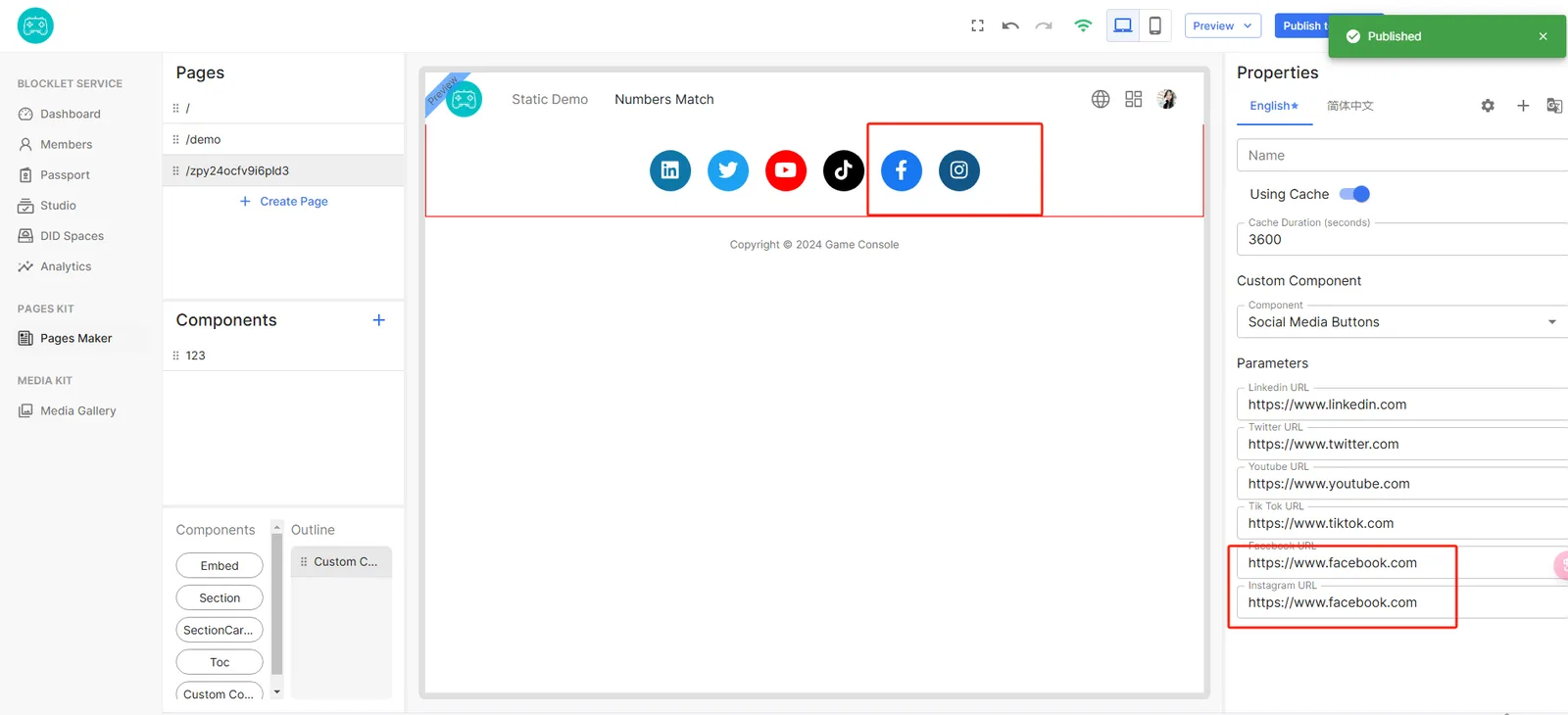Click the redo arrow in the top toolbar
Image resolution: width=1568 pixels, height=715 pixels.
[x=1044, y=26]
